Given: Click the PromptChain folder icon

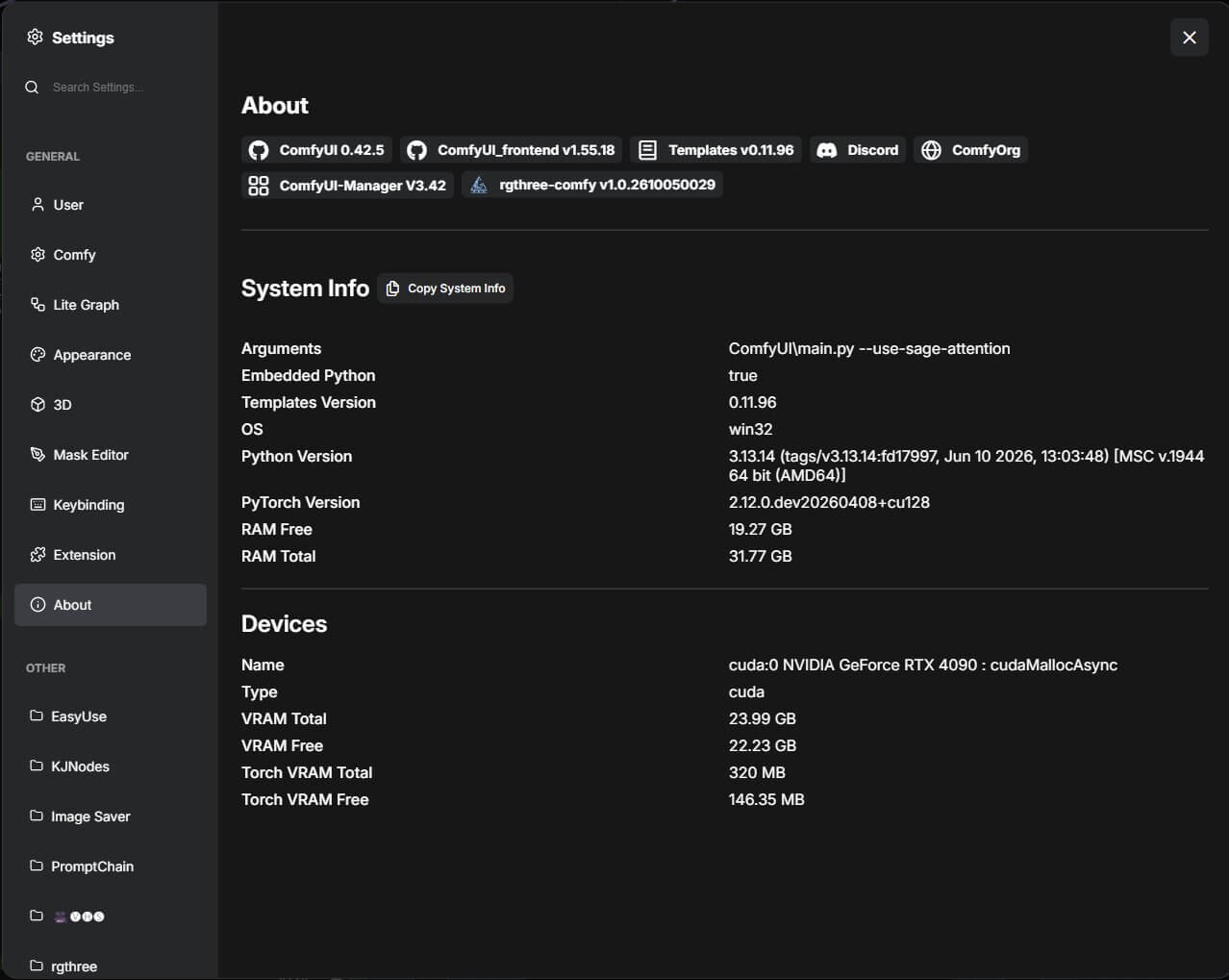Looking at the screenshot, I should 37,866.
